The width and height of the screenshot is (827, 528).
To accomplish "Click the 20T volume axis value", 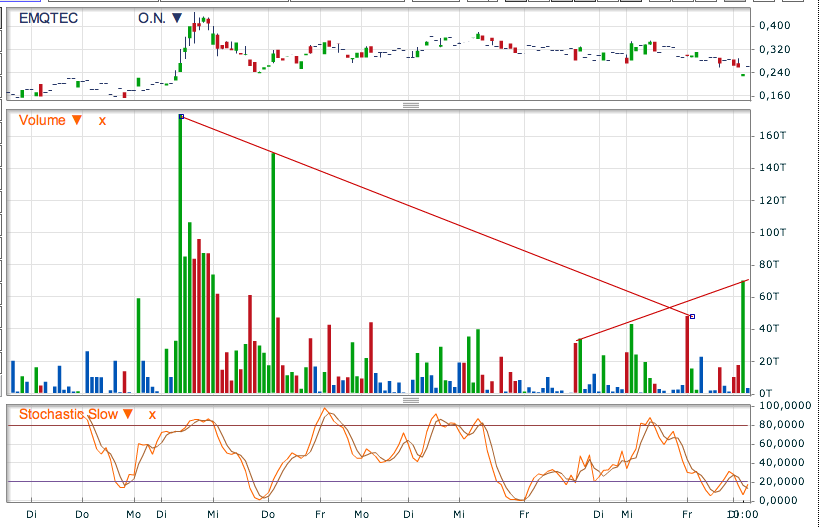I will pos(769,361).
